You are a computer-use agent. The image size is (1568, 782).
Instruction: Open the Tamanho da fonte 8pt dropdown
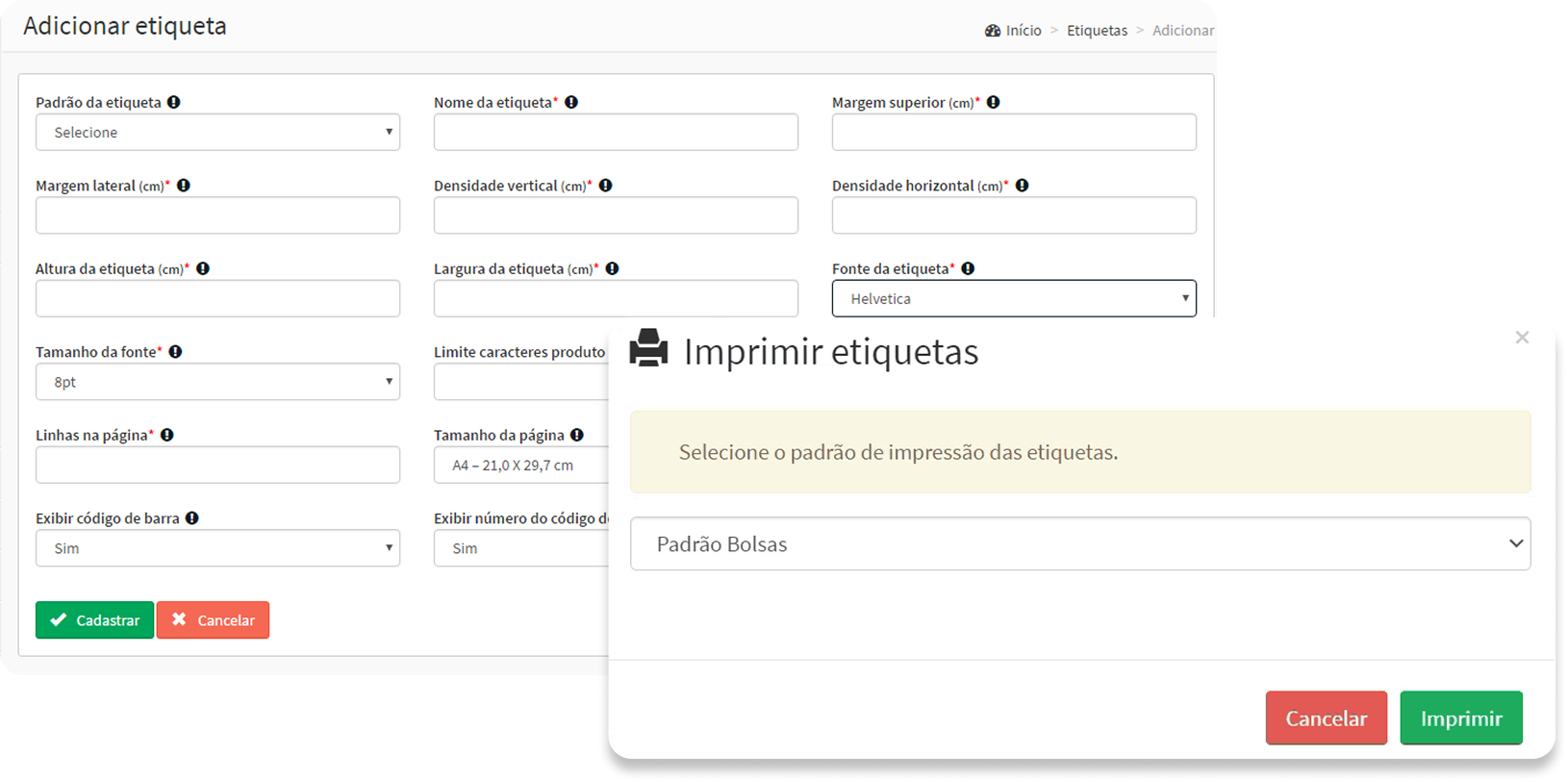tap(218, 382)
